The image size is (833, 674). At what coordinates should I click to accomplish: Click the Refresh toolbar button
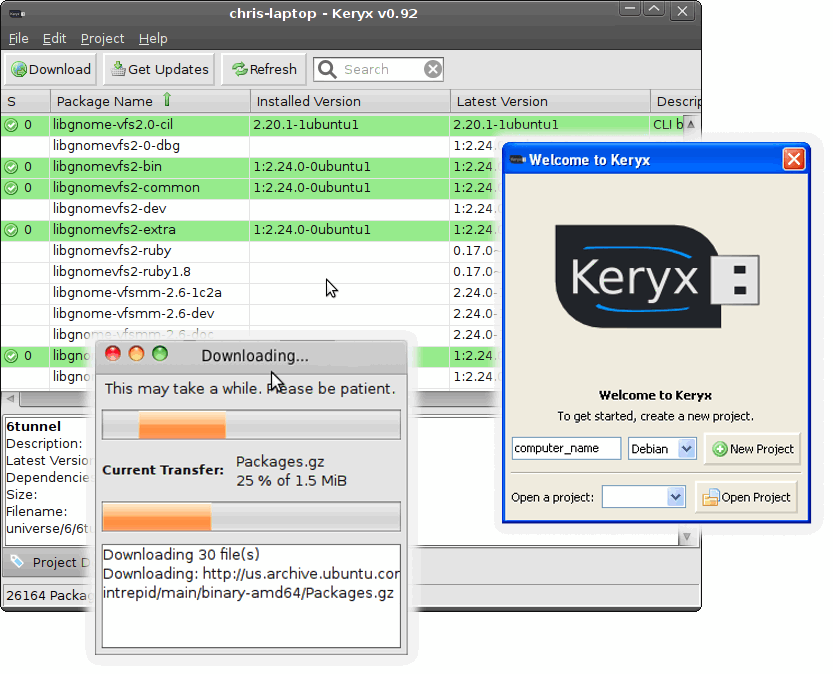(264, 69)
